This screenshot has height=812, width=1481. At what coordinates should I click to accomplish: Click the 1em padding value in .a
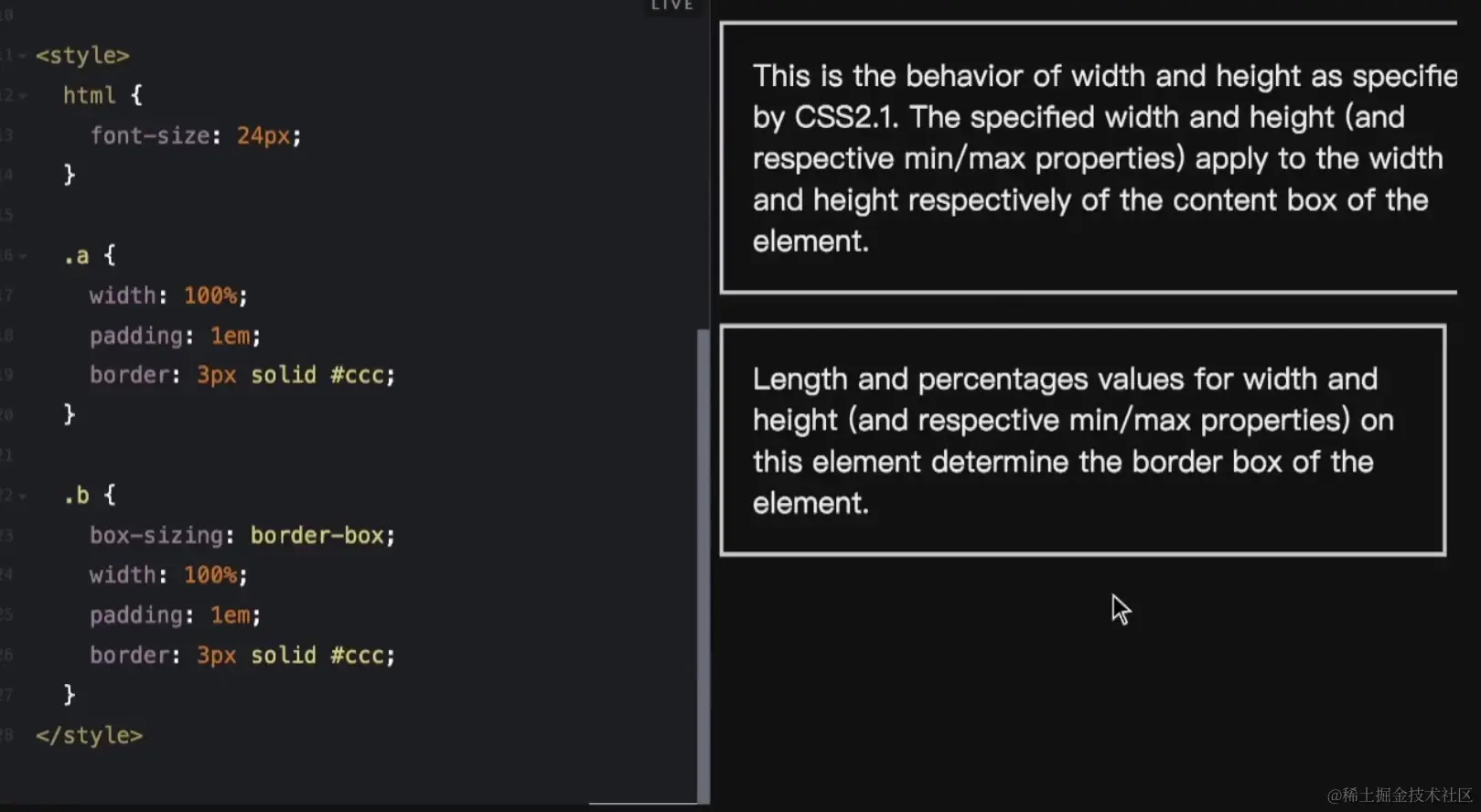[x=230, y=337]
